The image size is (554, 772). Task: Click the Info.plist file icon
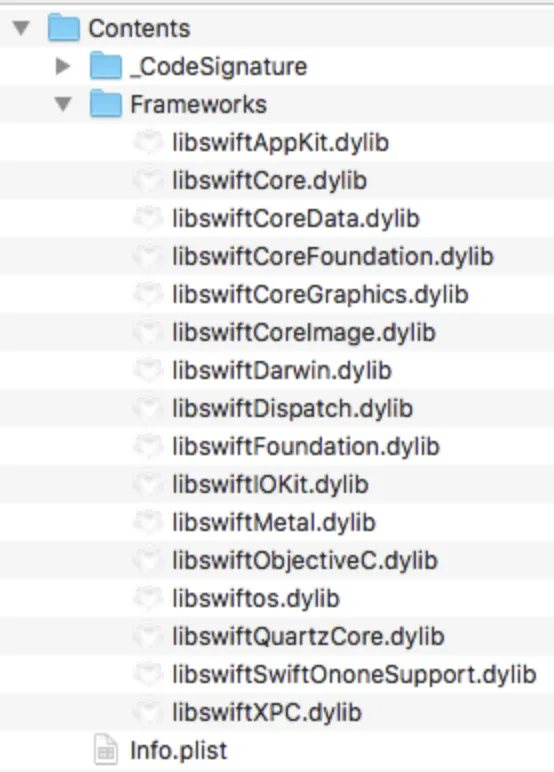pyautogui.click(x=105, y=750)
